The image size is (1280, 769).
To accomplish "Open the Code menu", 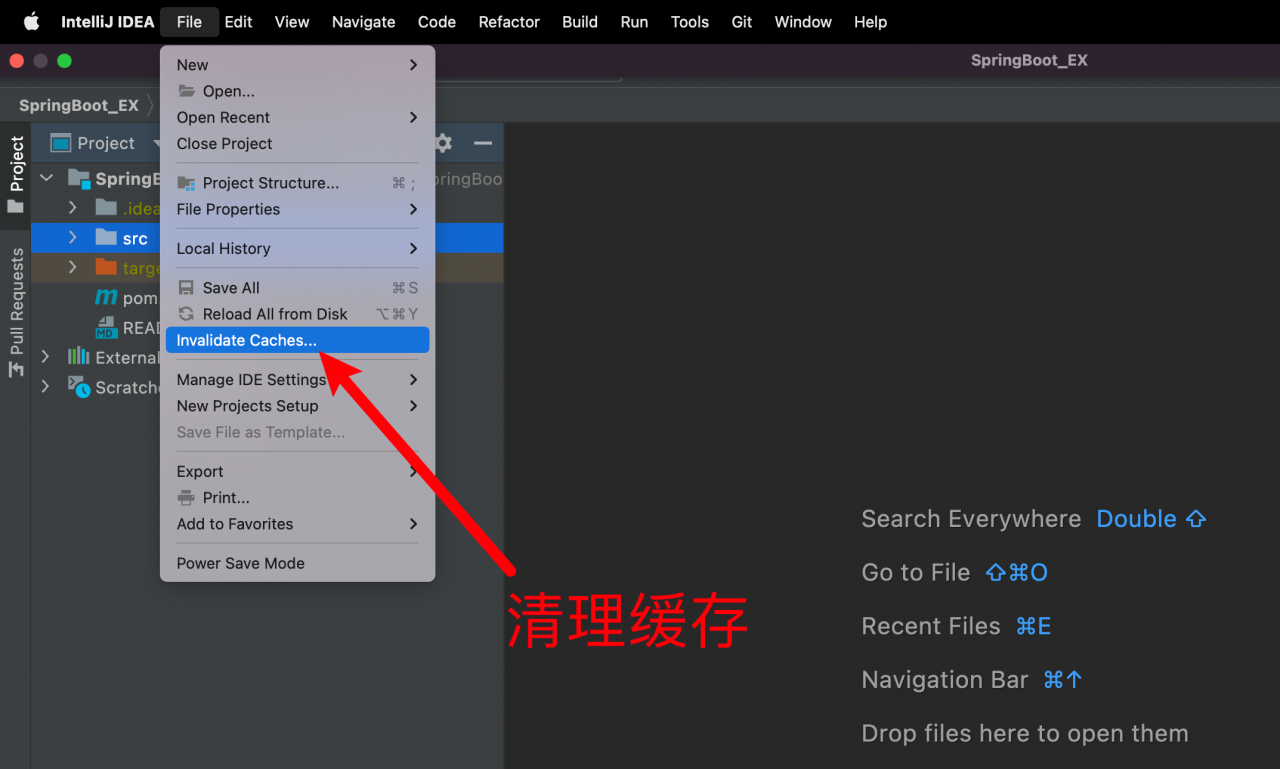I will (x=437, y=21).
